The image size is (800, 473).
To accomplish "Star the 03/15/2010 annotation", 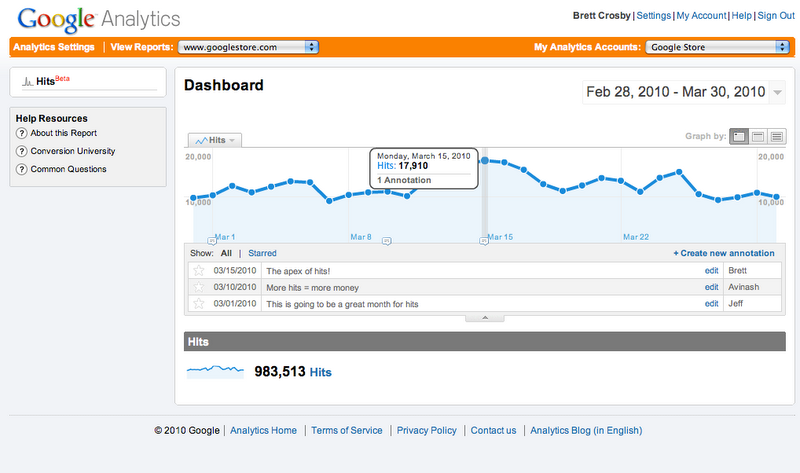I will [198, 270].
